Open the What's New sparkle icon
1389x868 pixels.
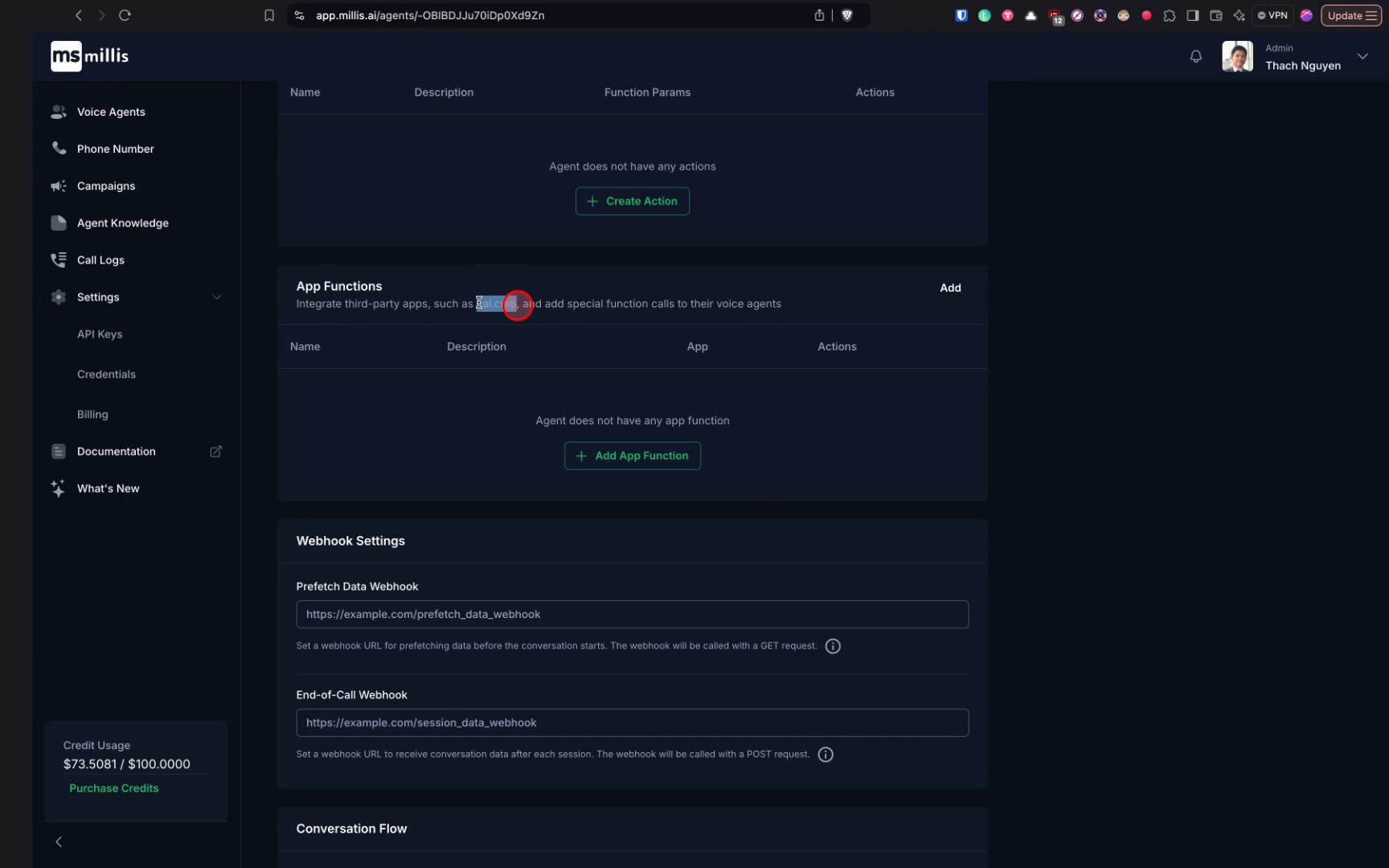pos(57,488)
